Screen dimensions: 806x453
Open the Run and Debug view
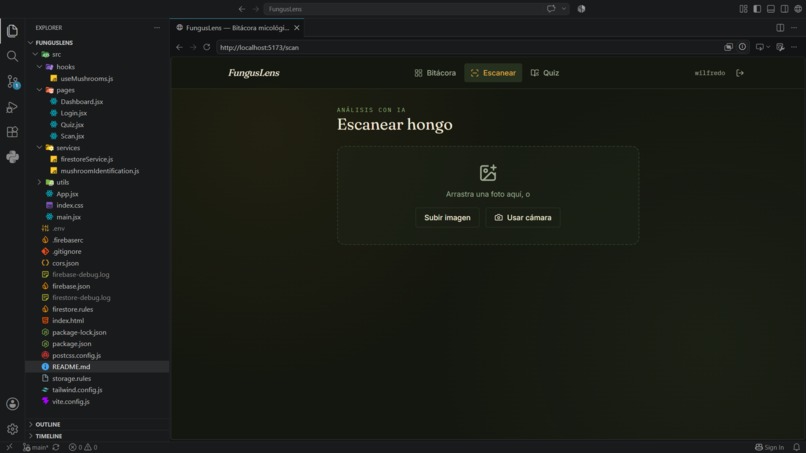12,107
